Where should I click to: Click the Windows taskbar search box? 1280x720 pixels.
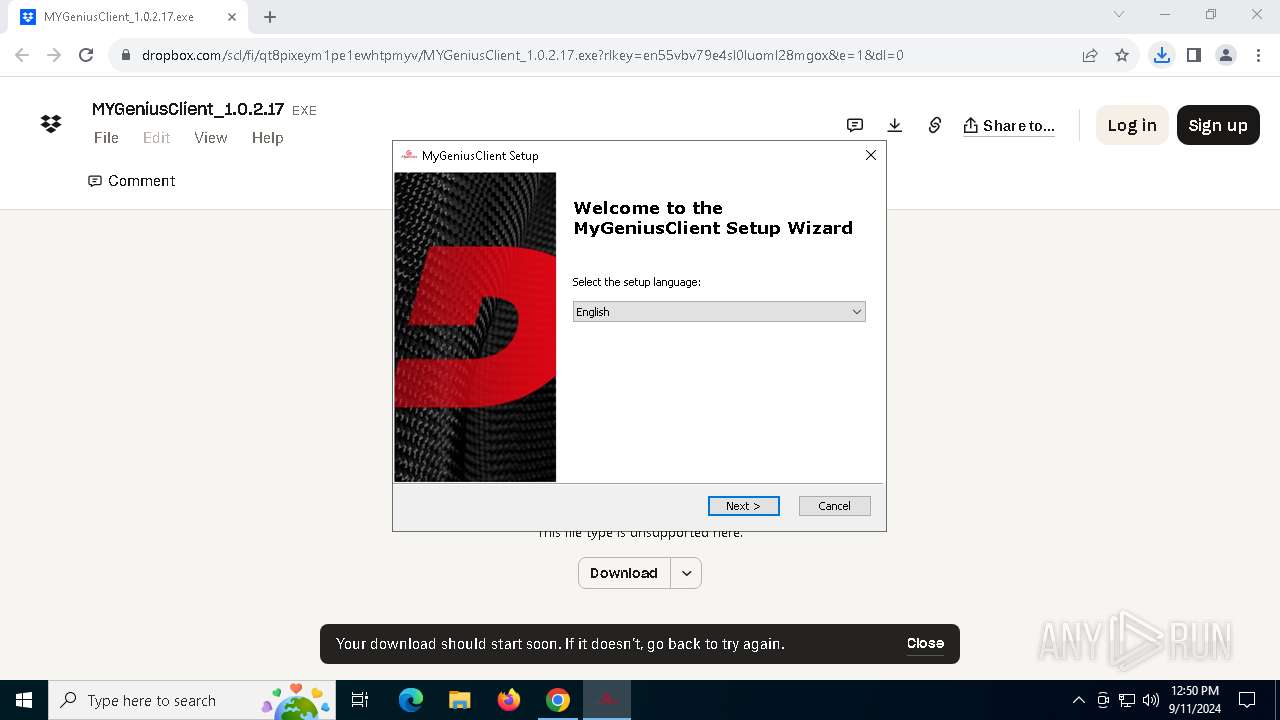tap(194, 700)
